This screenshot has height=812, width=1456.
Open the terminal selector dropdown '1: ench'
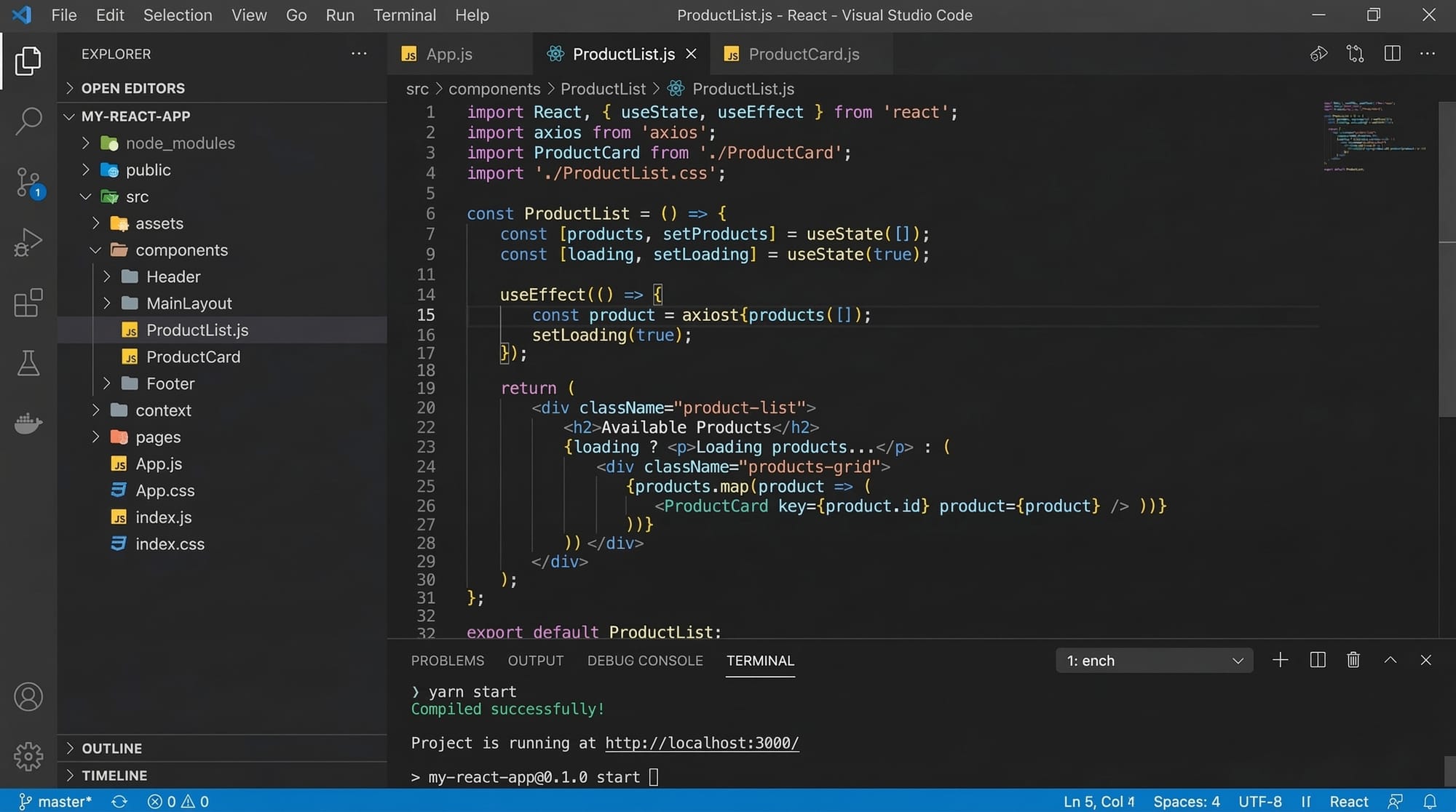click(1154, 661)
